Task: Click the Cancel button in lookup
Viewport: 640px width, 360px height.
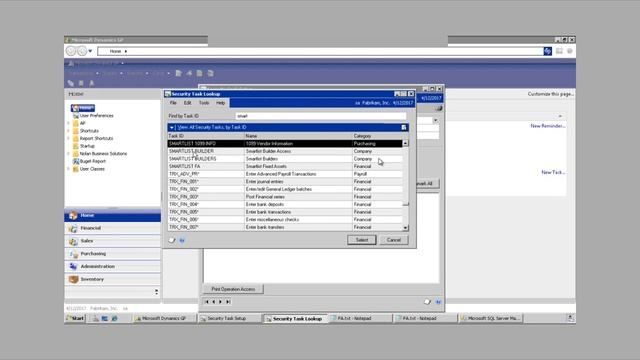Action: tap(393, 240)
